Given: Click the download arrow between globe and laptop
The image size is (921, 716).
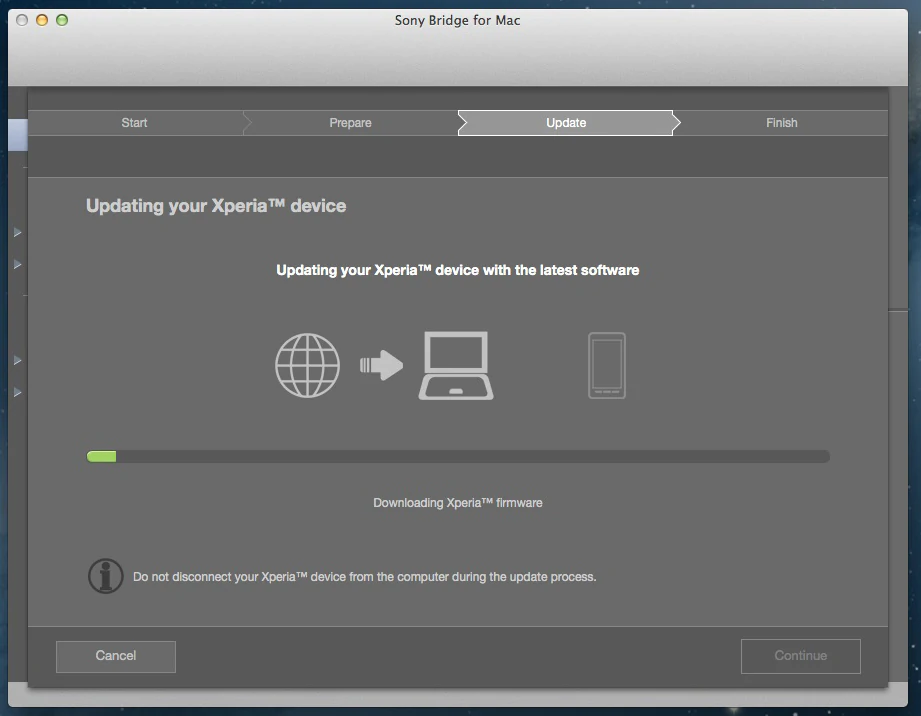Looking at the screenshot, I should click(381, 365).
